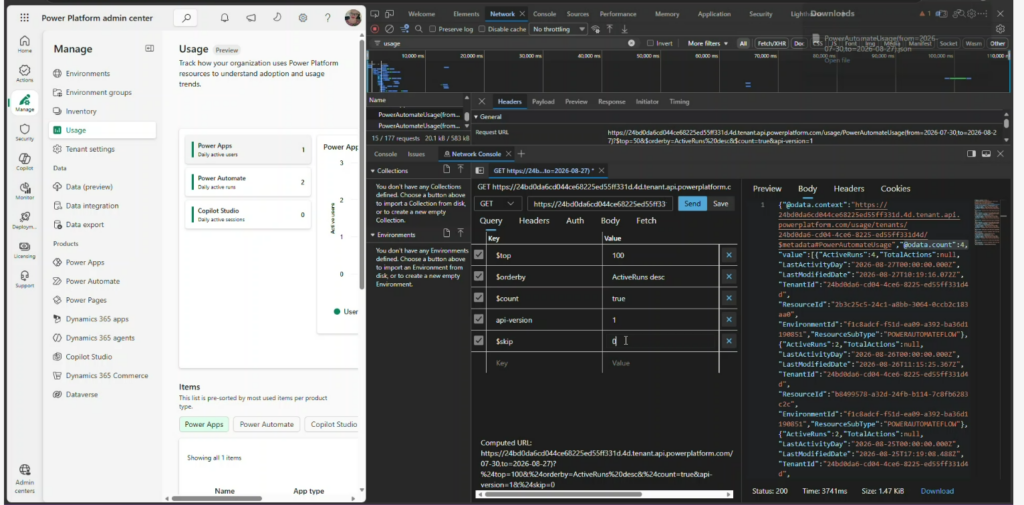Remove the $top query parameter
The height and width of the screenshot is (505, 1024).
click(x=729, y=255)
